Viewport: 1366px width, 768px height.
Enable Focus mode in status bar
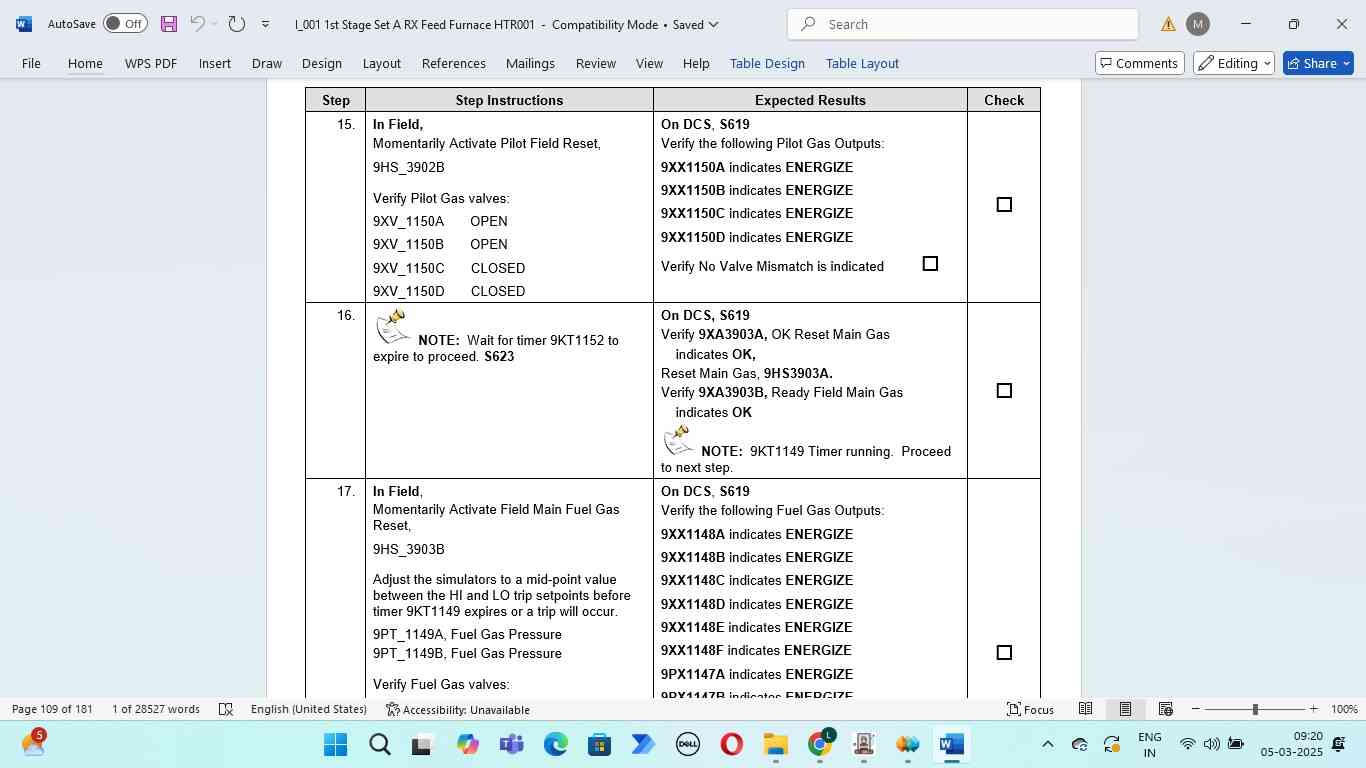click(1029, 709)
